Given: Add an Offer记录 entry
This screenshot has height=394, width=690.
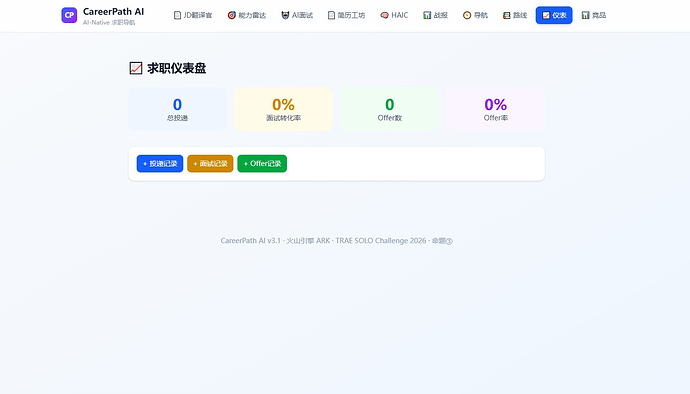Looking at the screenshot, I should [262, 164].
